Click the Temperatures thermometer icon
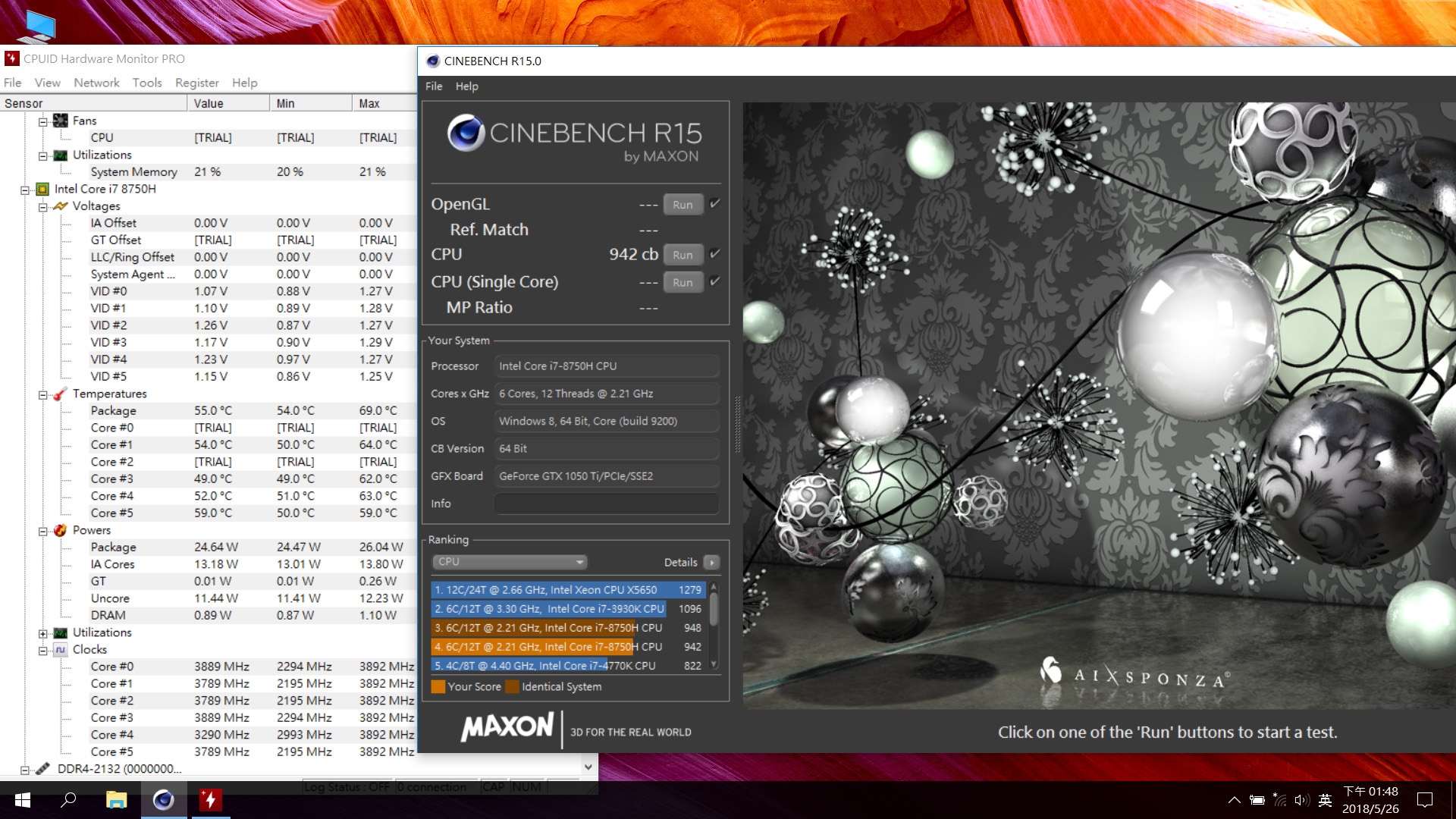 click(61, 394)
